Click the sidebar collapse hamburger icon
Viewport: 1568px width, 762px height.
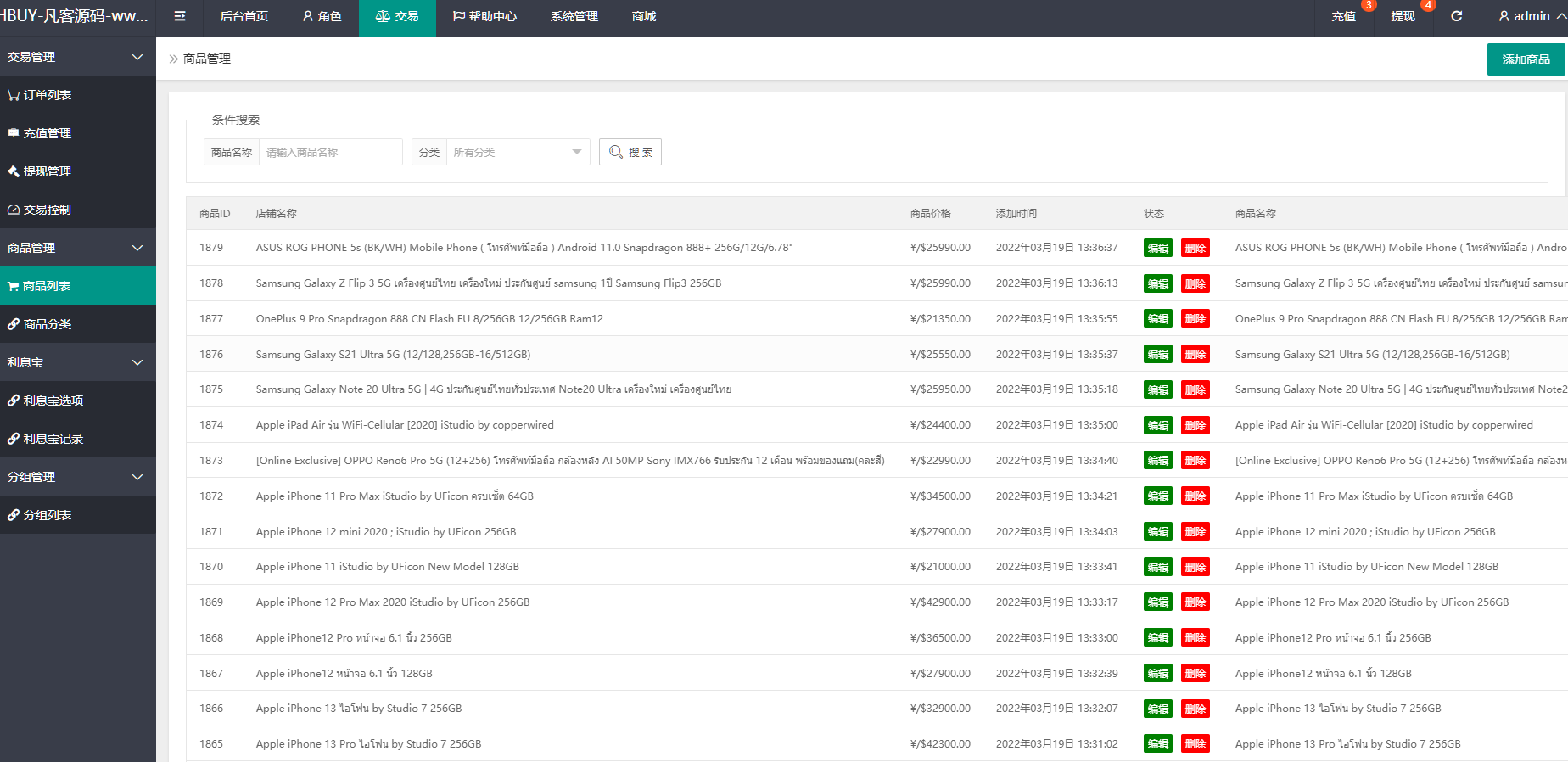pos(179,16)
